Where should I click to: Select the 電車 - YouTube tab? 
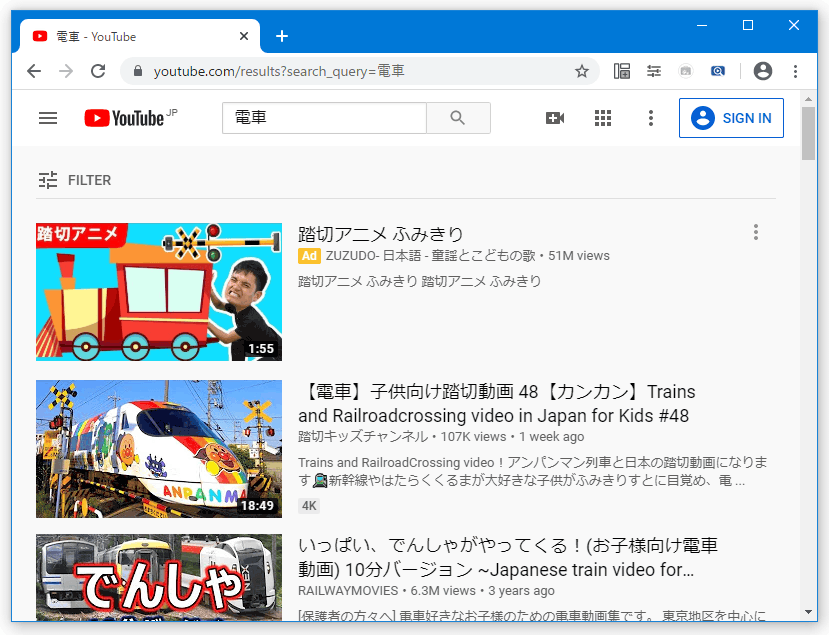pyautogui.click(x=140, y=36)
